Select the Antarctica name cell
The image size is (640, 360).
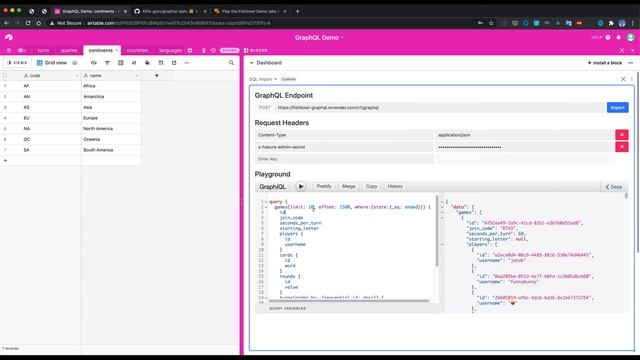click(111, 97)
